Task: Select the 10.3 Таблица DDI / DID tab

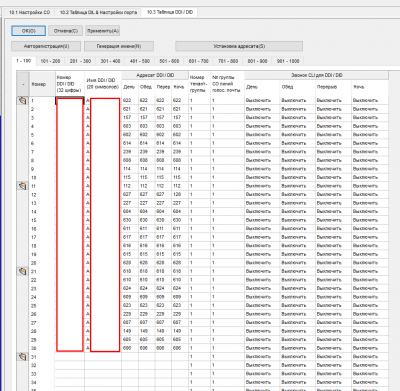Action: pyautogui.click(x=170, y=12)
